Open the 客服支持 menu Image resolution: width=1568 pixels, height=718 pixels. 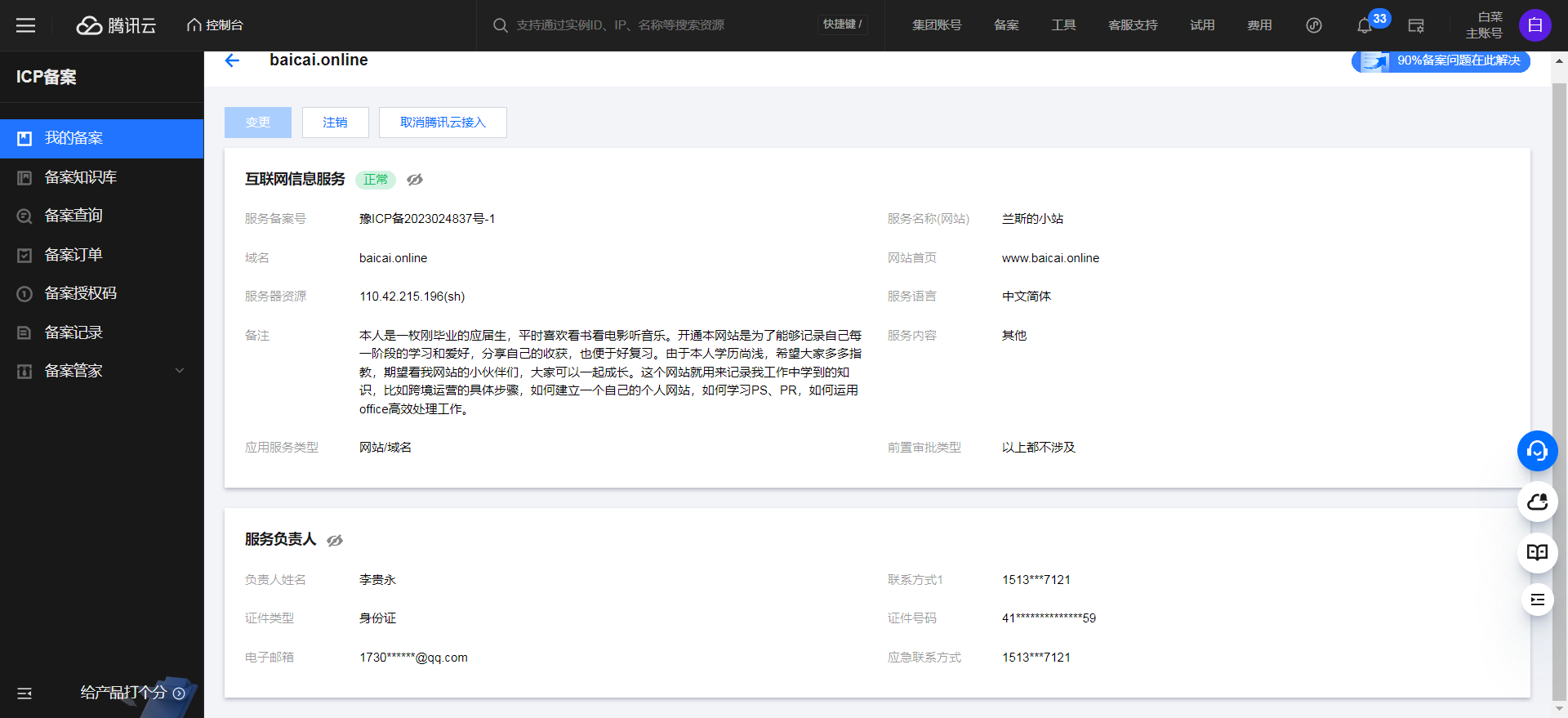[1133, 25]
